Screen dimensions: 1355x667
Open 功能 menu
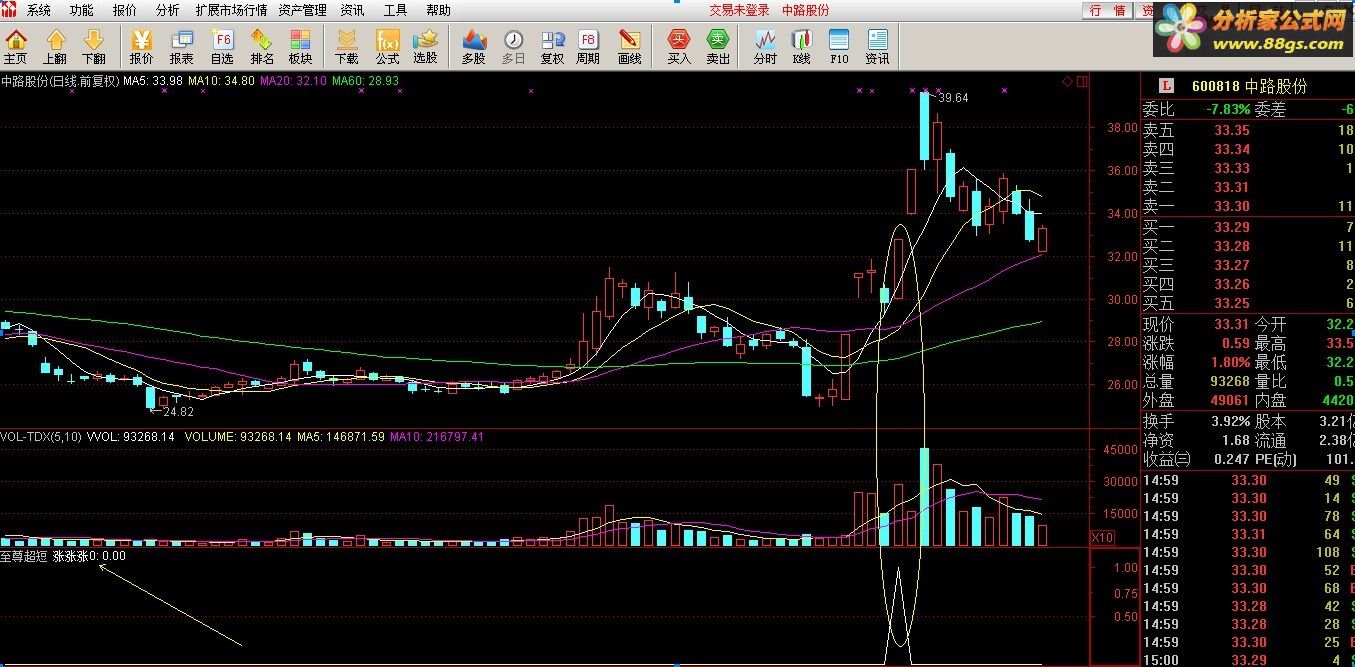(x=82, y=10)
